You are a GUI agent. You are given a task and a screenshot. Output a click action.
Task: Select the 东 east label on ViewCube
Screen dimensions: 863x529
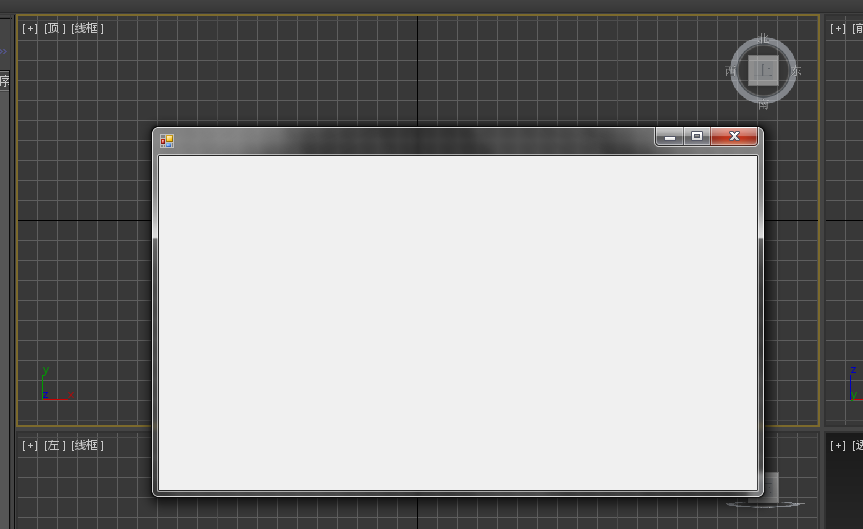click(x=796, y=71)
